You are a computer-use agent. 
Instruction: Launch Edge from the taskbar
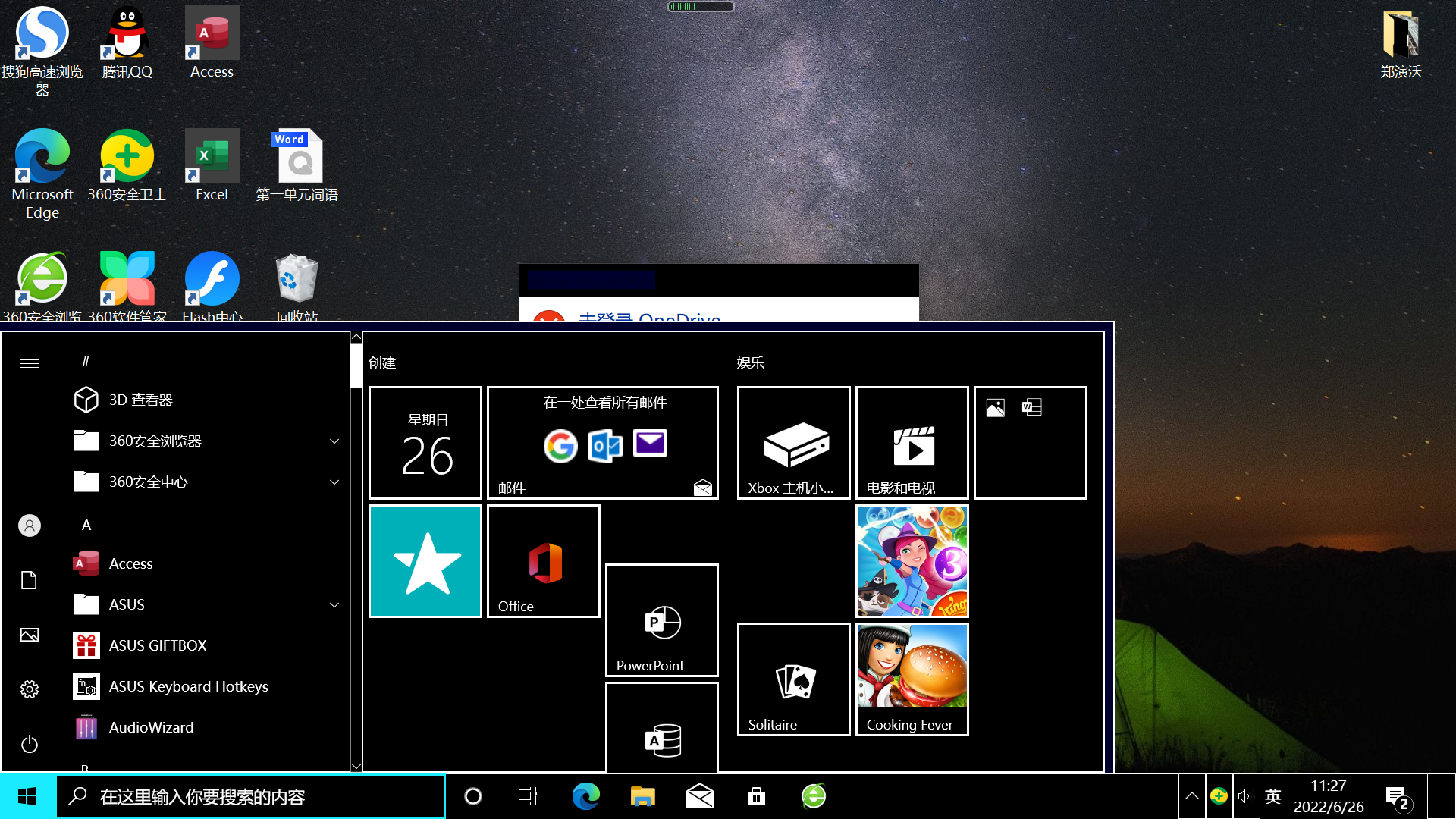click(x=585, y=796)
